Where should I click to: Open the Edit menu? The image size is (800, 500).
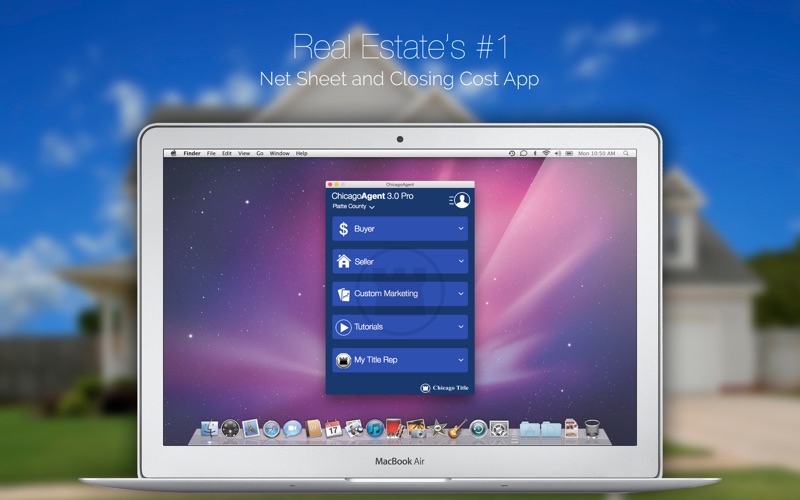coord(227,153)
